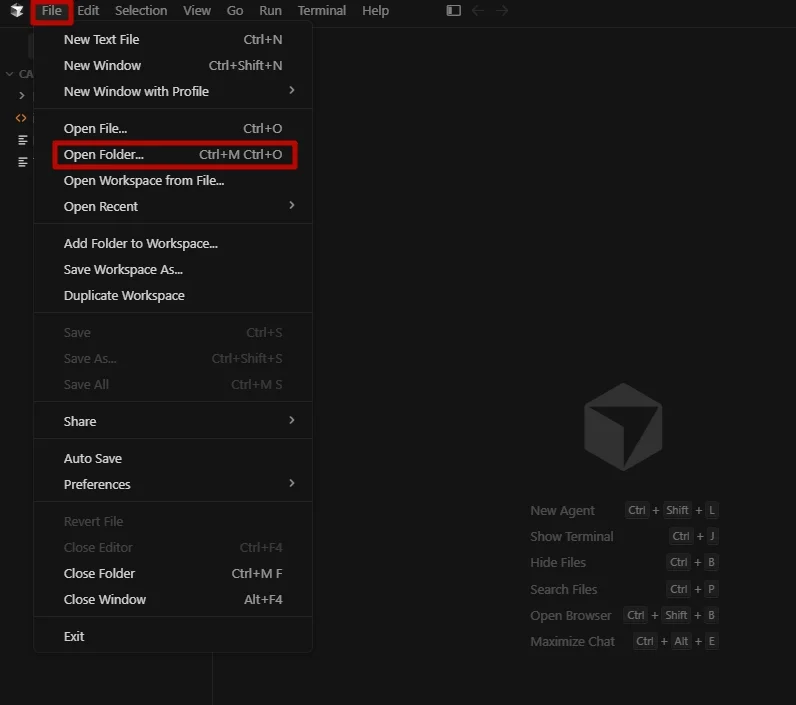This screenshot has height=705, width=796.
Task: Open the Preferences submenu
Action: pyautogui.click(x=173, y=484)
